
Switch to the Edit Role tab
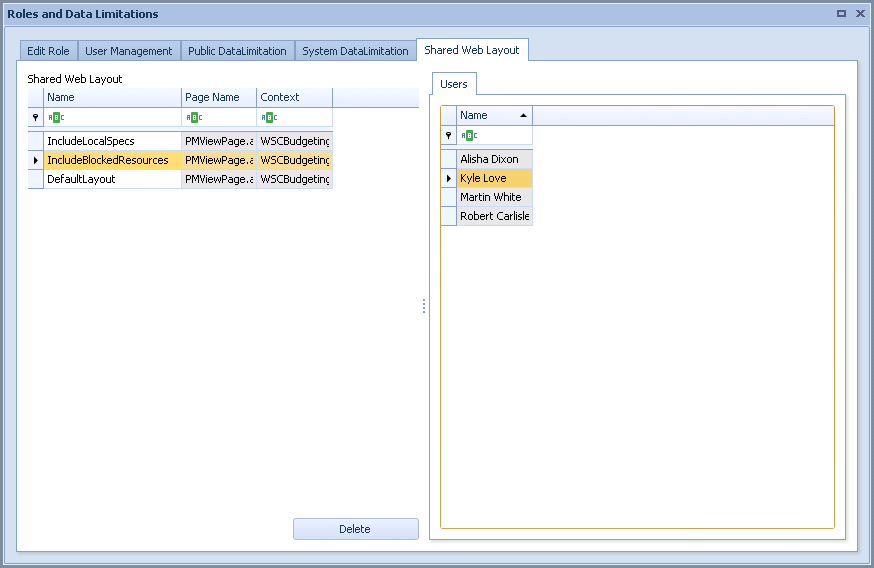click(x=48, y=51)
